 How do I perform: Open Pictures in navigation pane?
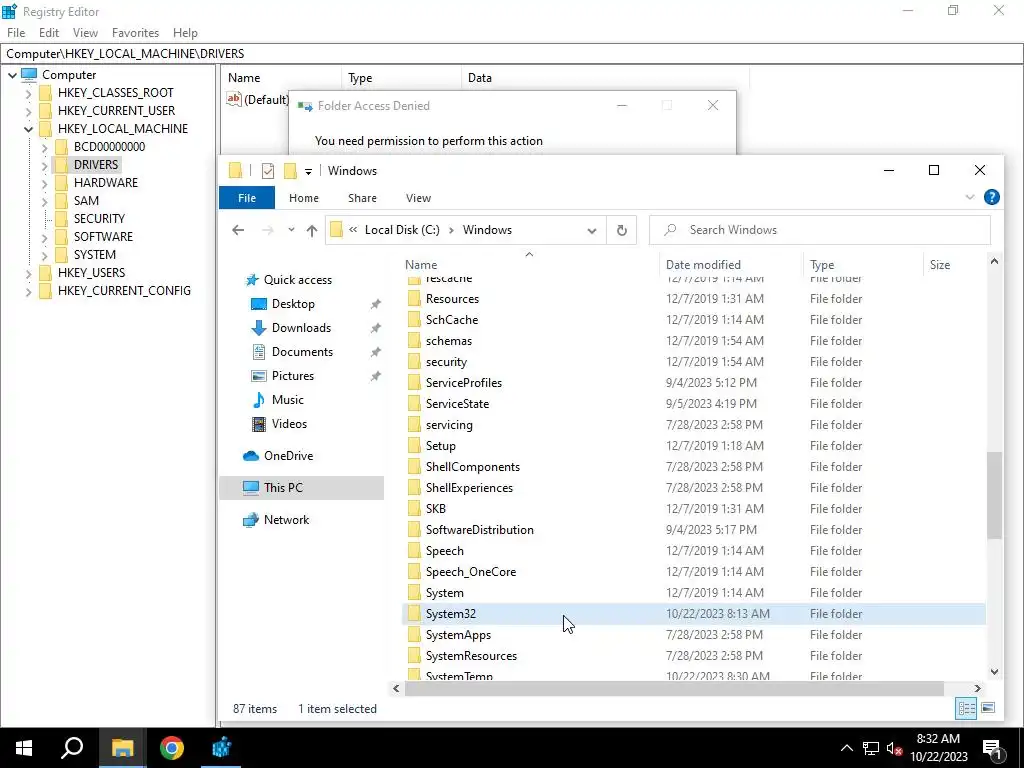point(293,376)
